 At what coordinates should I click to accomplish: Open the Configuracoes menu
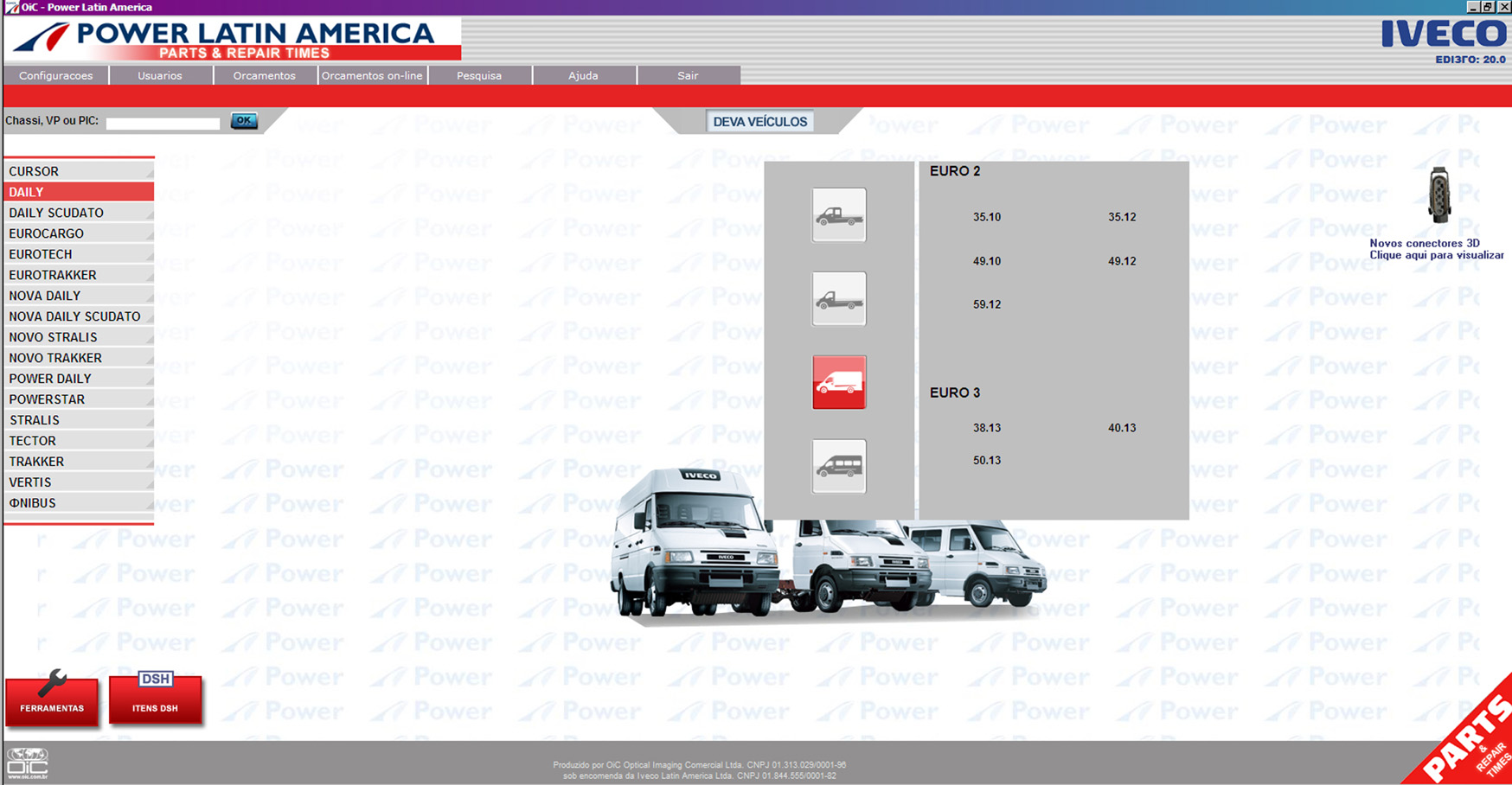56,76
